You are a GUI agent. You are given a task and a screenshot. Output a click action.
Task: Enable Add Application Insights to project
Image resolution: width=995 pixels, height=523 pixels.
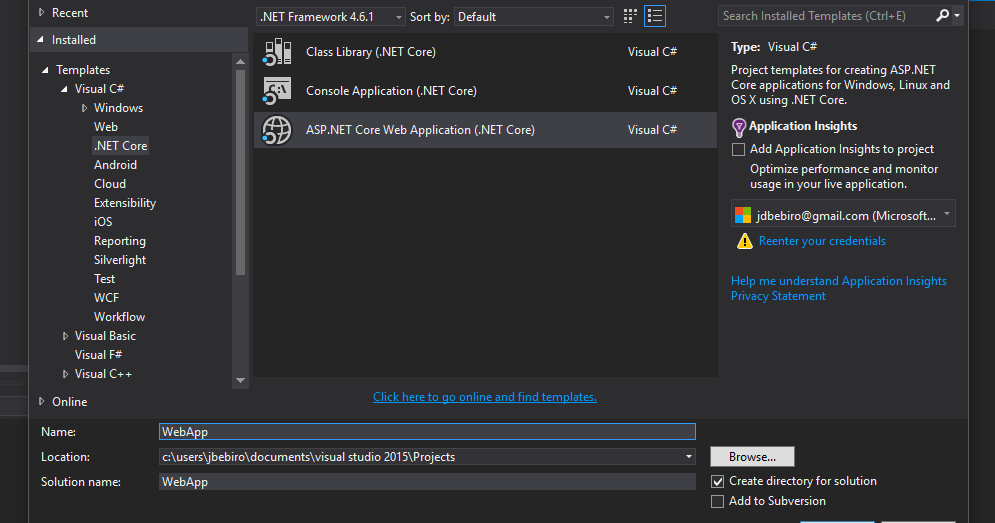(738, 149)
